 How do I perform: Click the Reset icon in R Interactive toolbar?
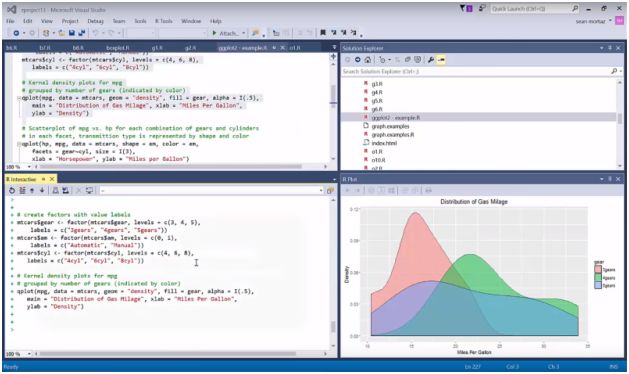click(12, 190)
